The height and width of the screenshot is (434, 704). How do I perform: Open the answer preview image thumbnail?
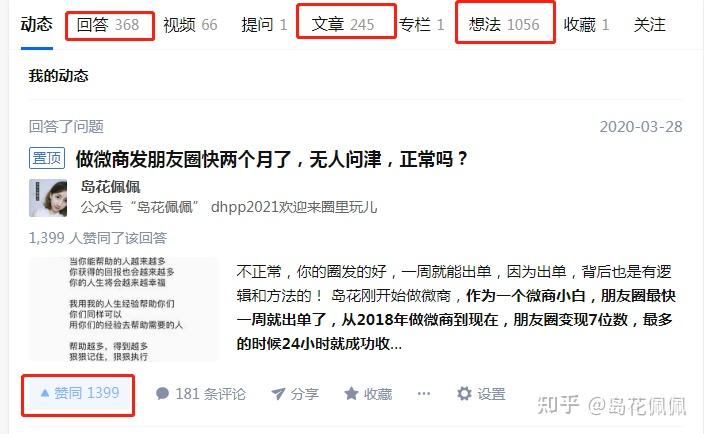124,309
